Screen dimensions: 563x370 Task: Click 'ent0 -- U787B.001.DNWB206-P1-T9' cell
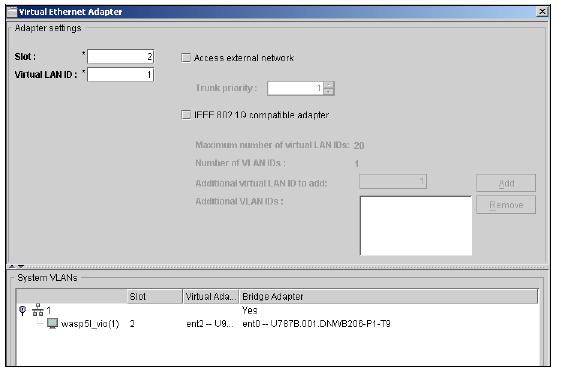coord(316,324)
